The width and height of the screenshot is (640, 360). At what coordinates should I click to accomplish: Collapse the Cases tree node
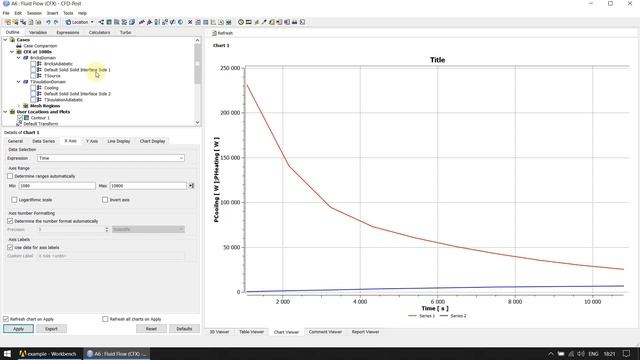pyautogui.click(x=5, y=40)
